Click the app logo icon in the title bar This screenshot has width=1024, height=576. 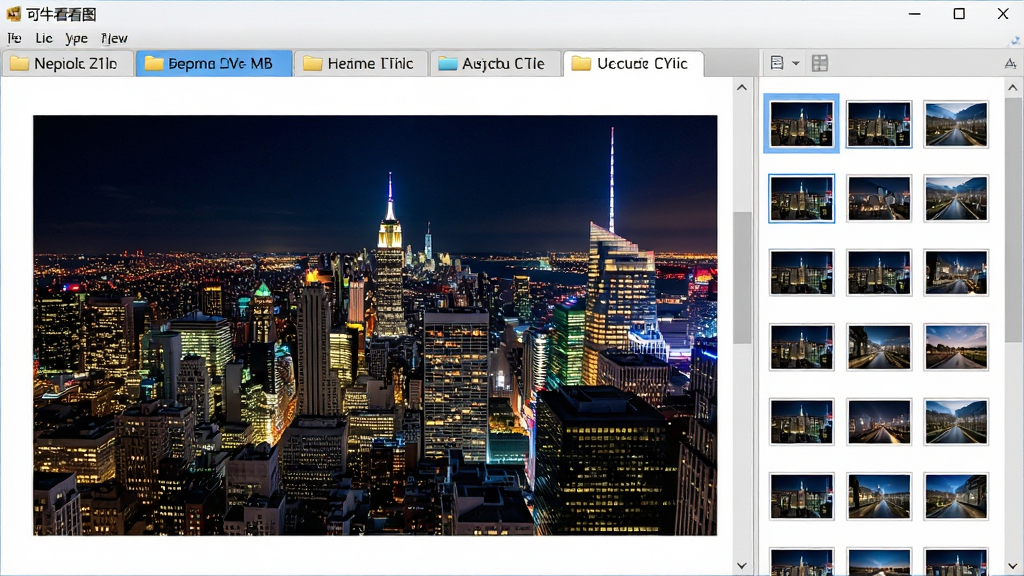[x=13, y=14]
